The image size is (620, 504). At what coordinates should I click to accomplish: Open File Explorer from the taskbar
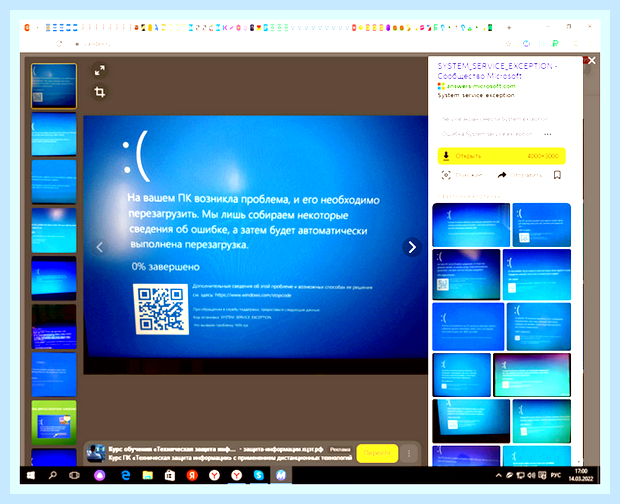[x=147, y=475]
